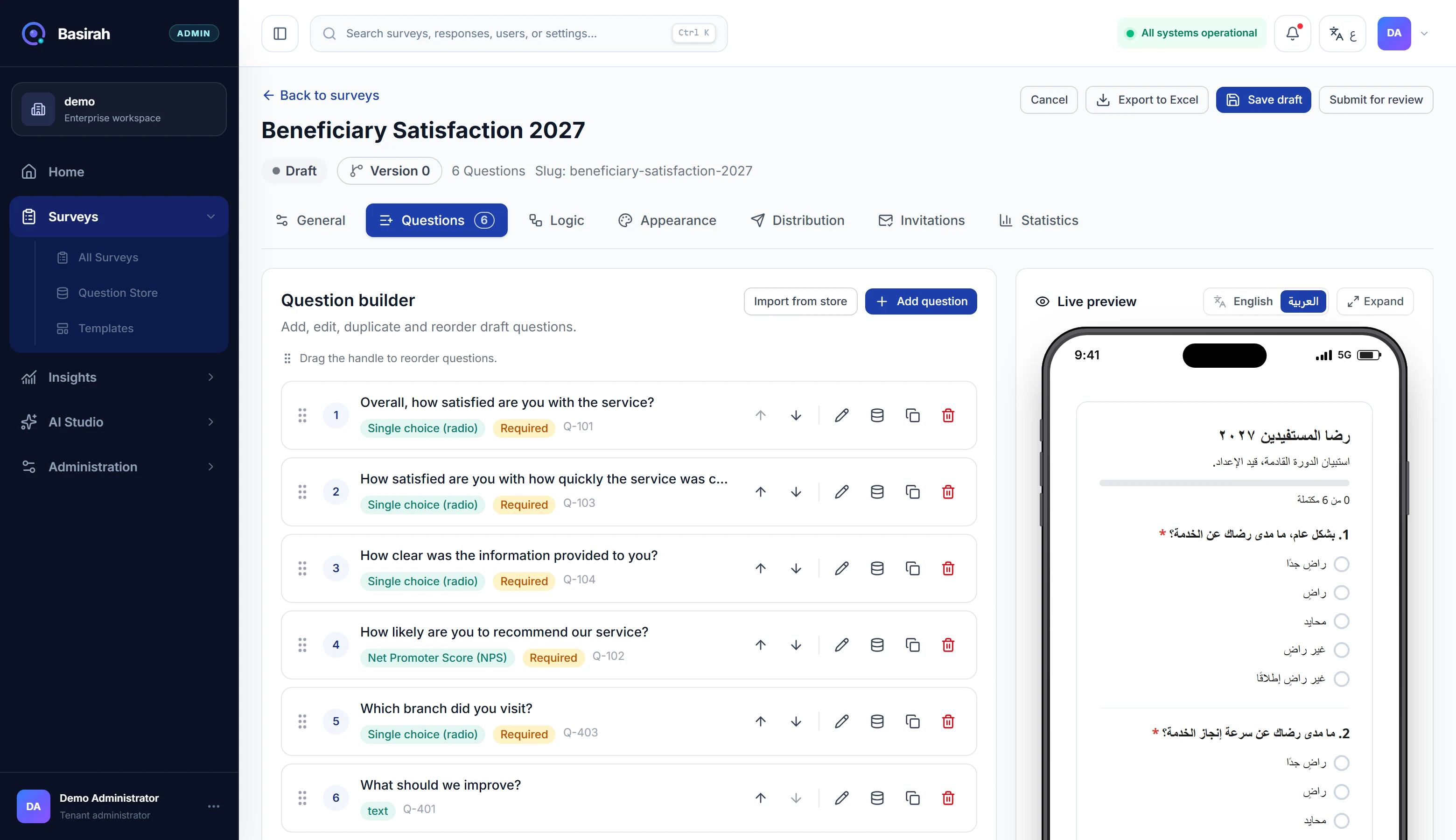
Task: Save question 5 to question store
Action: tap(877, 722)
